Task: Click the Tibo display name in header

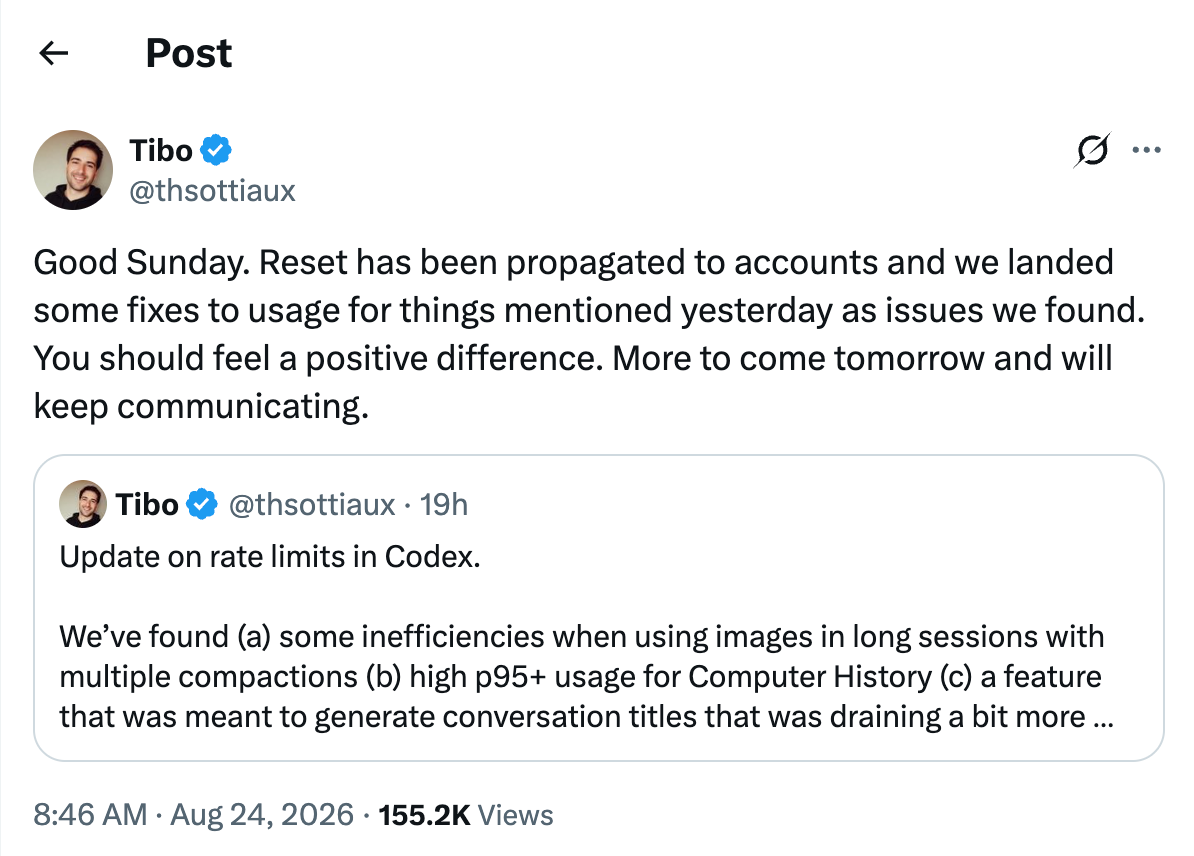Action: (161, 150)
